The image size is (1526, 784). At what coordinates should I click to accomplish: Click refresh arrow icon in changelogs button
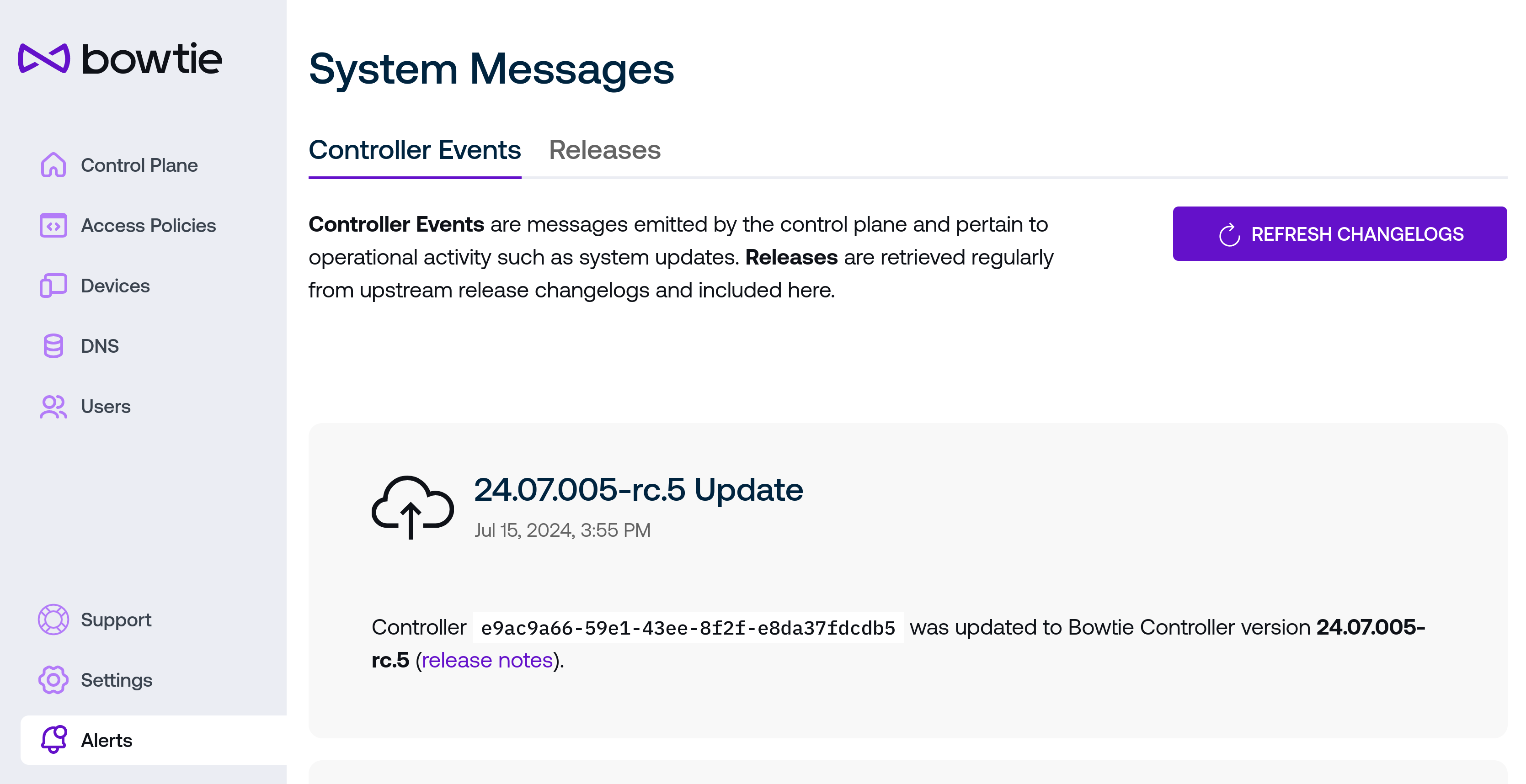pyautogui.click(x=1229, y=234)
